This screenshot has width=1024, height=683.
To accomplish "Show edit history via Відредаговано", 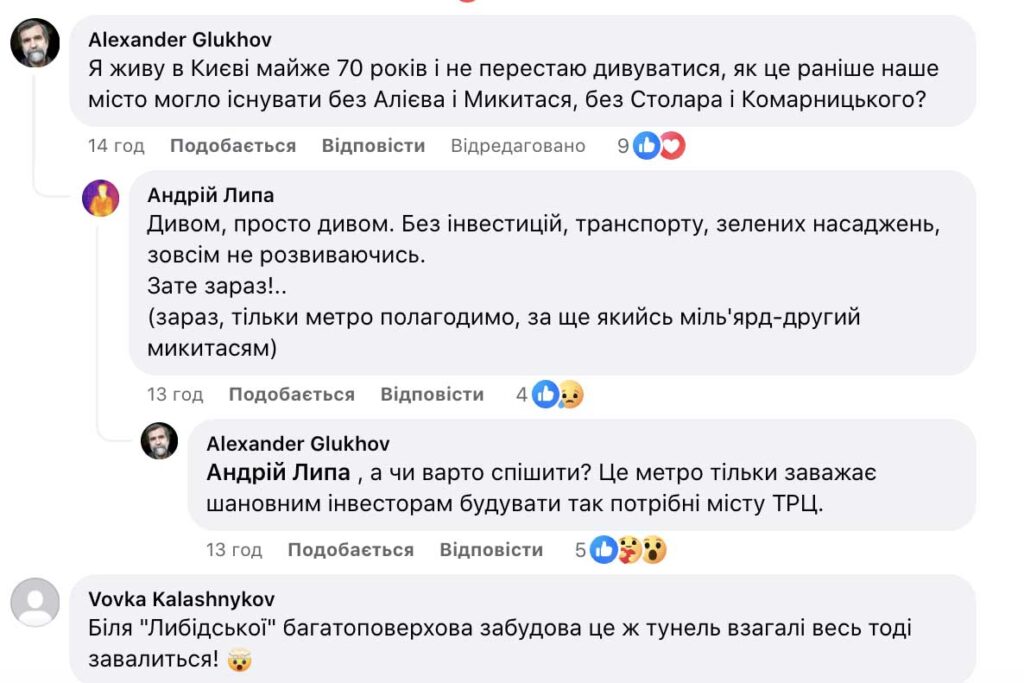I will point(517,146).
